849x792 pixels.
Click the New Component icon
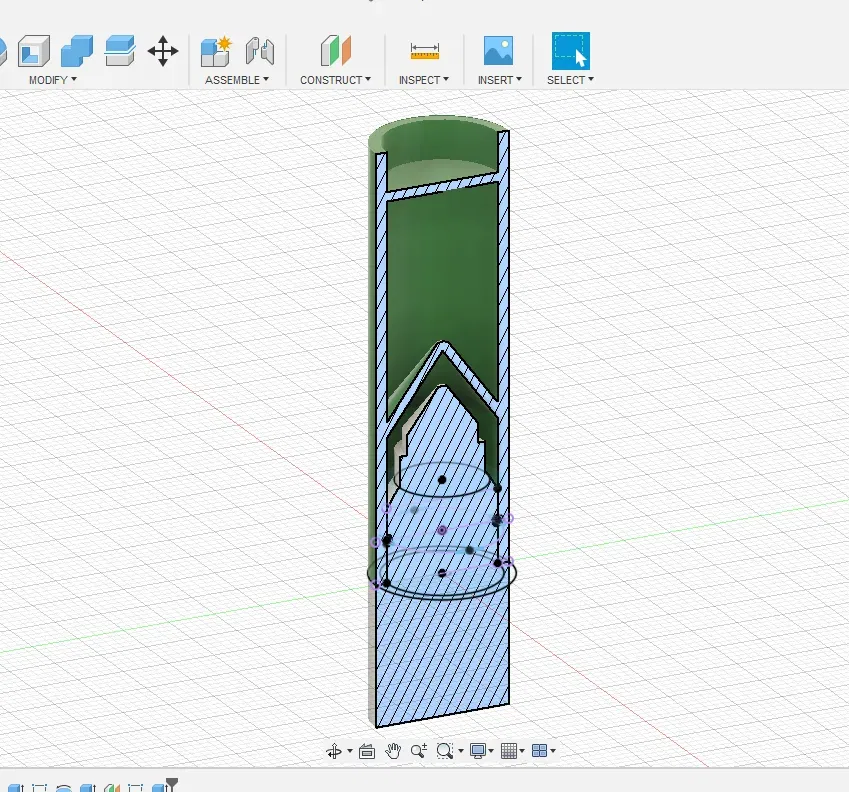pos(215,50)
